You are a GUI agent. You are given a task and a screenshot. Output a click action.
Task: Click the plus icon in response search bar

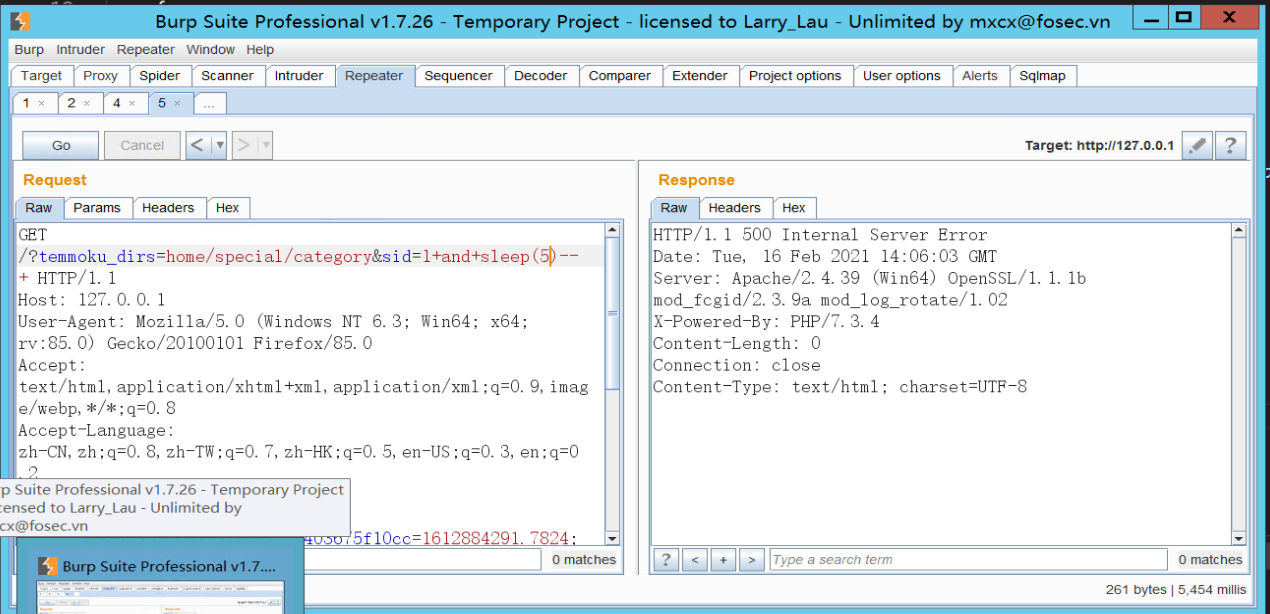pyautogui.click(x=723, y=560)
